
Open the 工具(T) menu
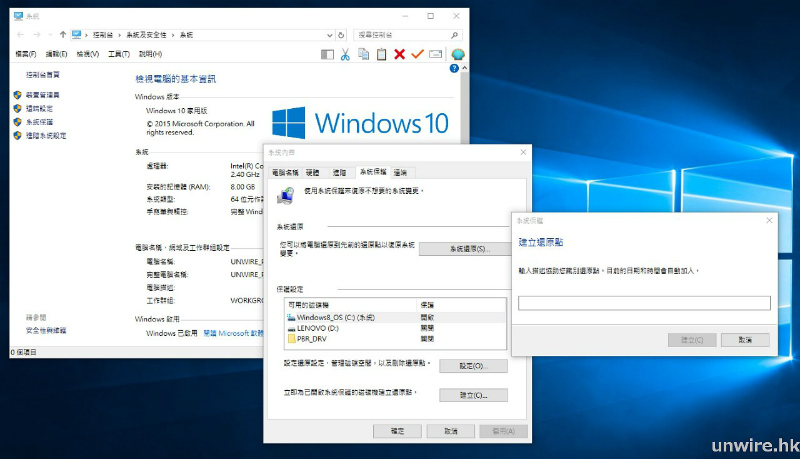[118, 54]
